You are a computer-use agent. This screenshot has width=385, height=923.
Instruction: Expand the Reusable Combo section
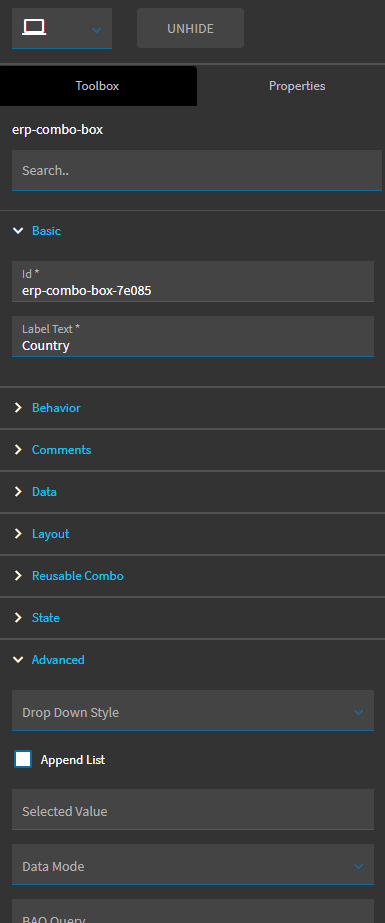coord(78,576)
